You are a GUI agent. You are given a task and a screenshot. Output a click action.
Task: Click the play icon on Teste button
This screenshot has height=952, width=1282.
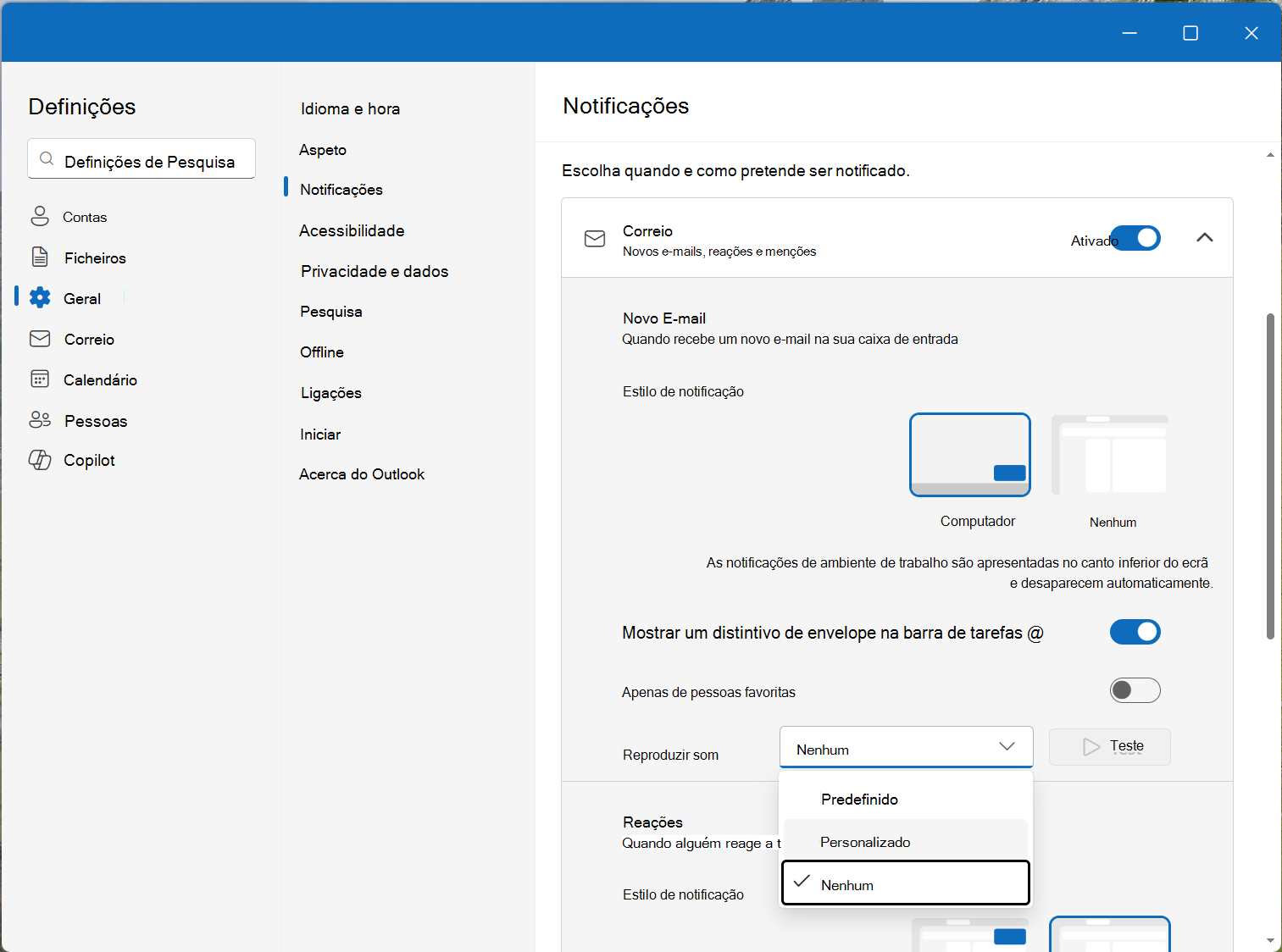pos(1091,747)
